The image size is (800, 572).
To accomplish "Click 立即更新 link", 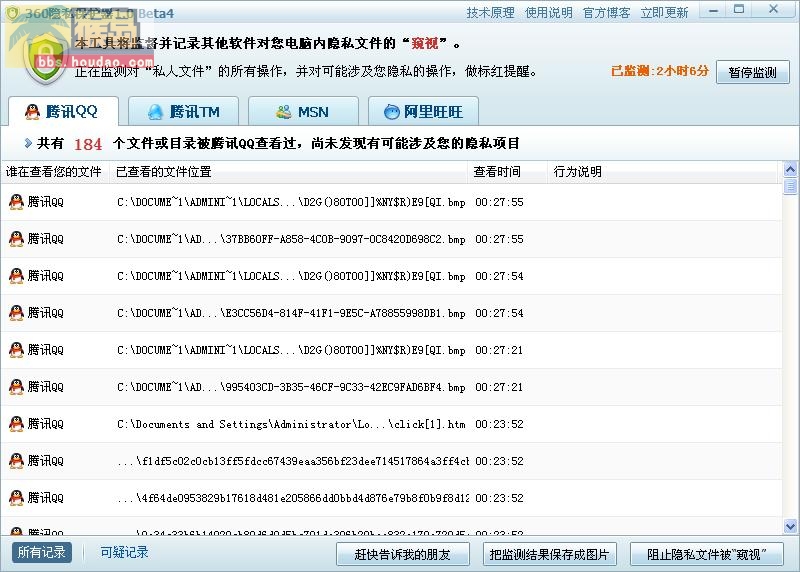I will [664, 13].
